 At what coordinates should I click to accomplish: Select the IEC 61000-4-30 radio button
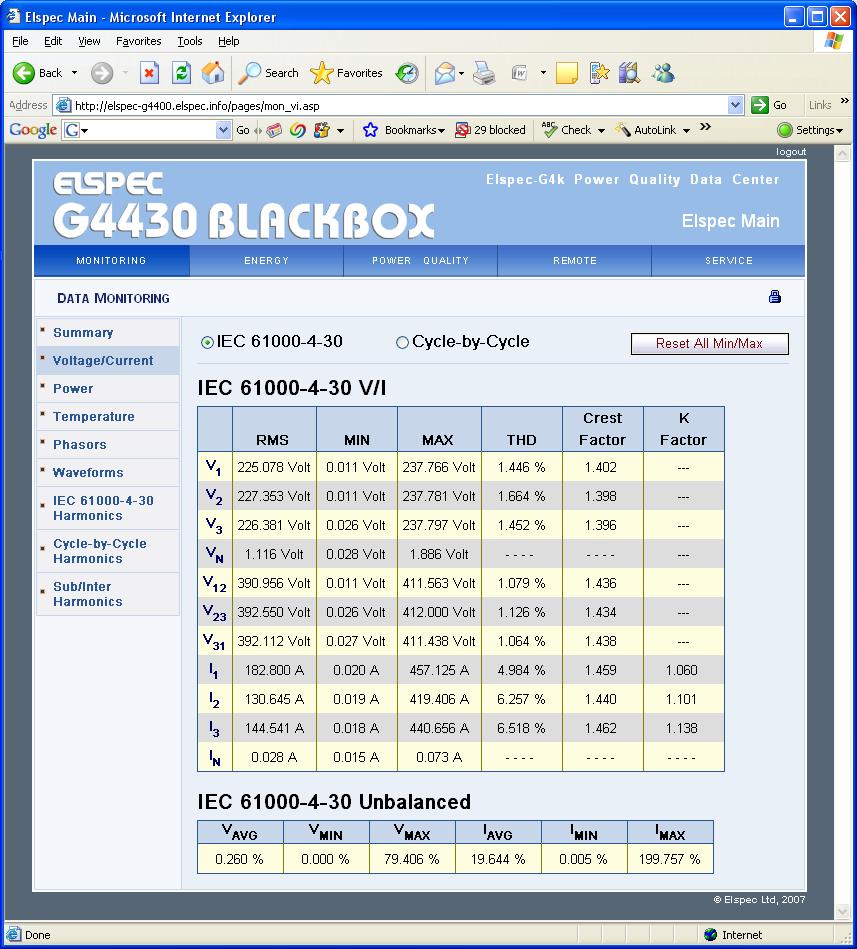pos(207,343)
